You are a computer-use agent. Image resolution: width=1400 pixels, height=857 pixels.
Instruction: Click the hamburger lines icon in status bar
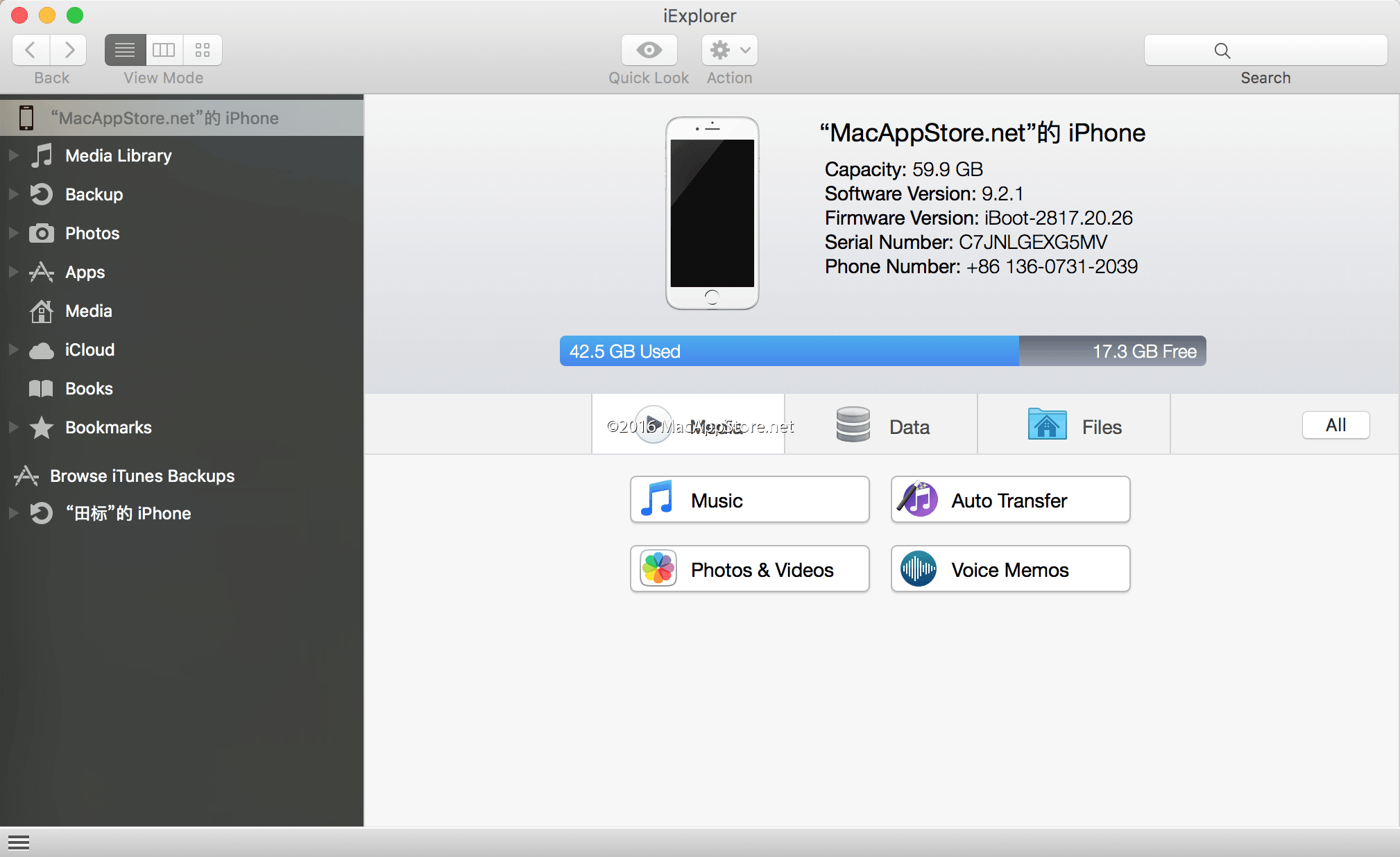[x=19, y=842]
